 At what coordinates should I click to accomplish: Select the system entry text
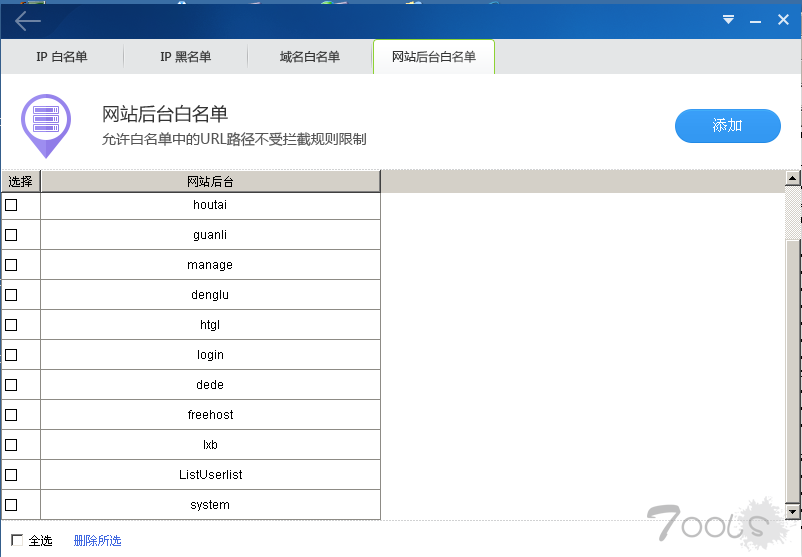click(x=210, y=505)
